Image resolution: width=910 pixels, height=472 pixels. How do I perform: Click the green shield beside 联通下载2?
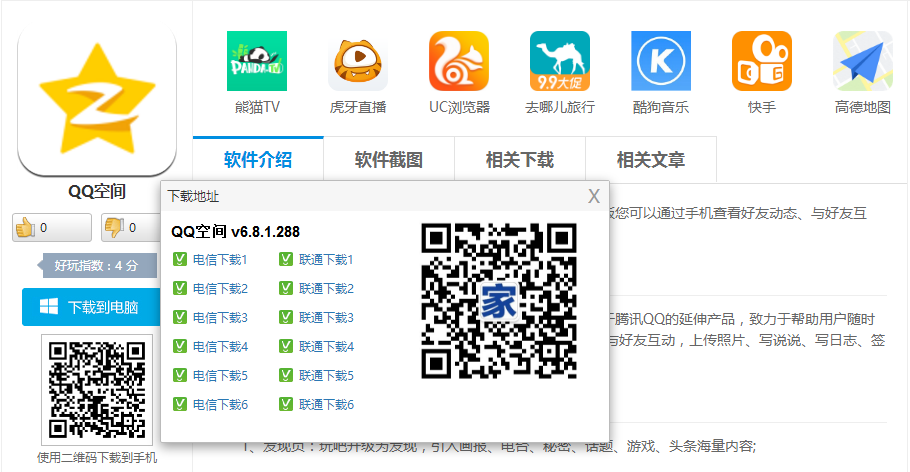(x=286, y=288)
